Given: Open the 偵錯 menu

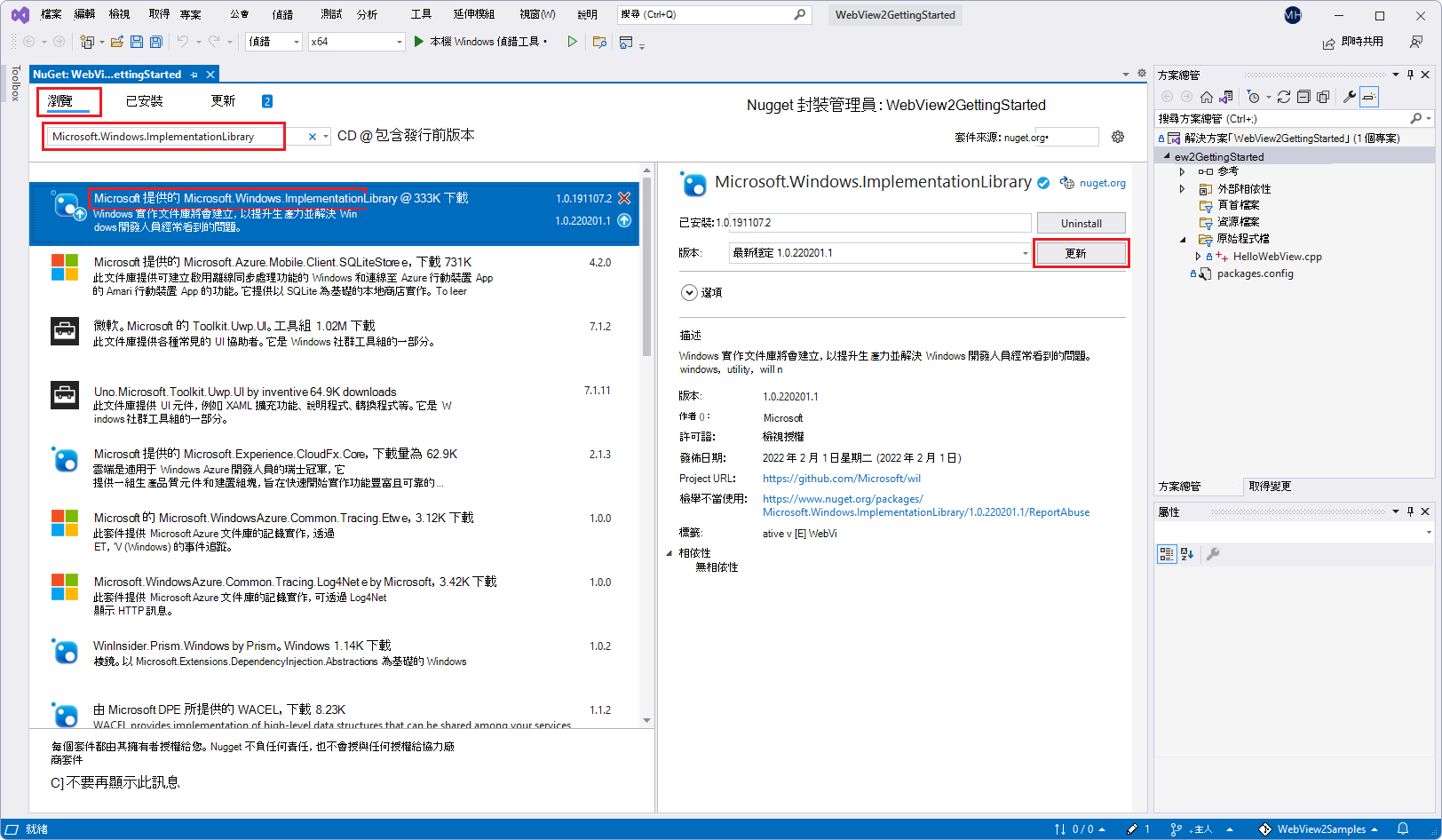Looking at the screenshot, I should [x=283, y=13].
